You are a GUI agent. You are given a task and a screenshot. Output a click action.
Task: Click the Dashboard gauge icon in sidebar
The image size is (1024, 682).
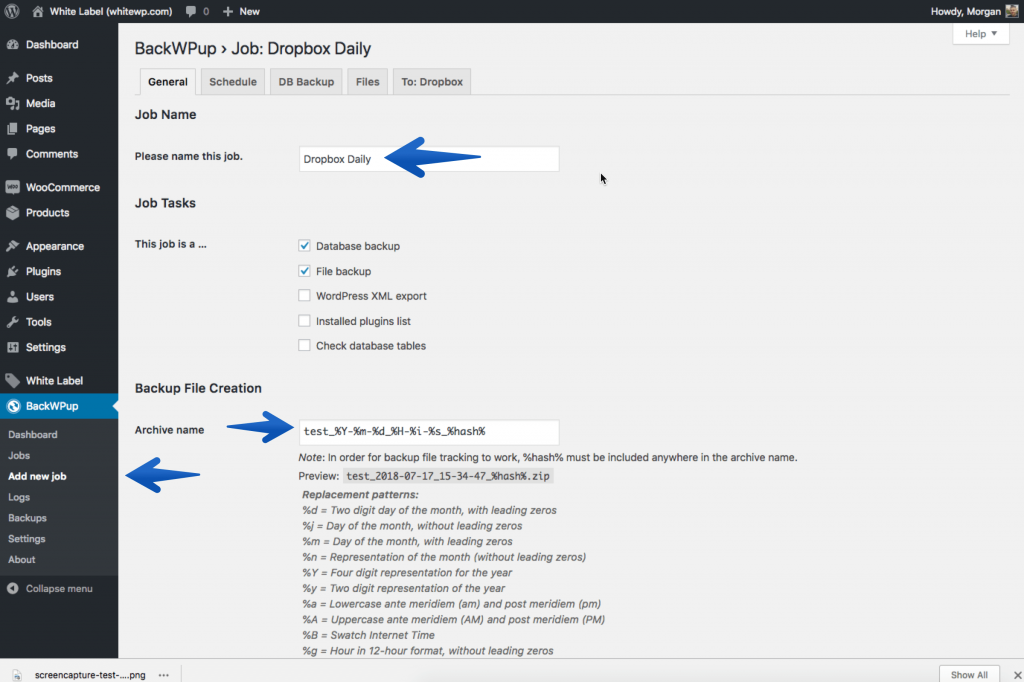tap(12, 44)
